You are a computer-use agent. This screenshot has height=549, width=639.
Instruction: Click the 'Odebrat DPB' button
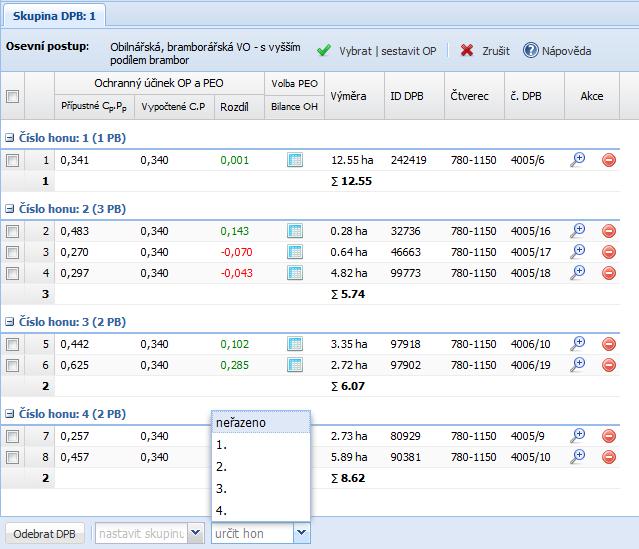(x=44, y=534)
